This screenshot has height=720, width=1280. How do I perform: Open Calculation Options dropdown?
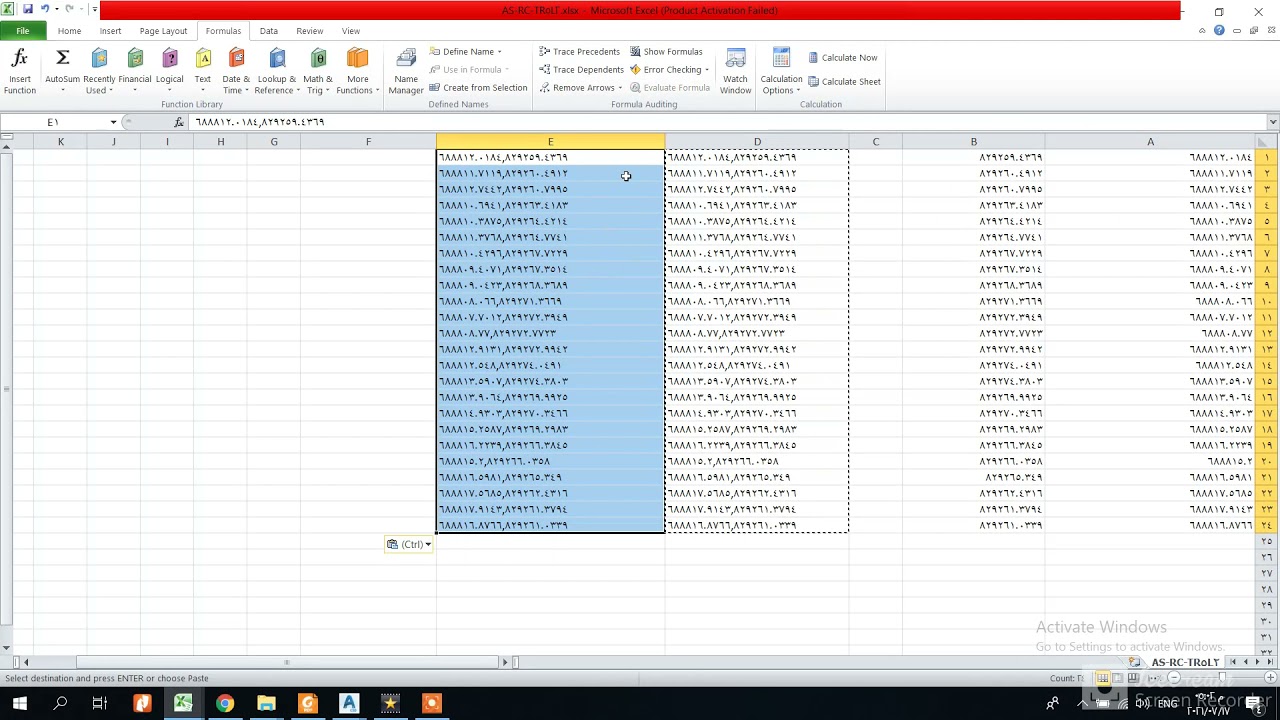pos(781,71)
